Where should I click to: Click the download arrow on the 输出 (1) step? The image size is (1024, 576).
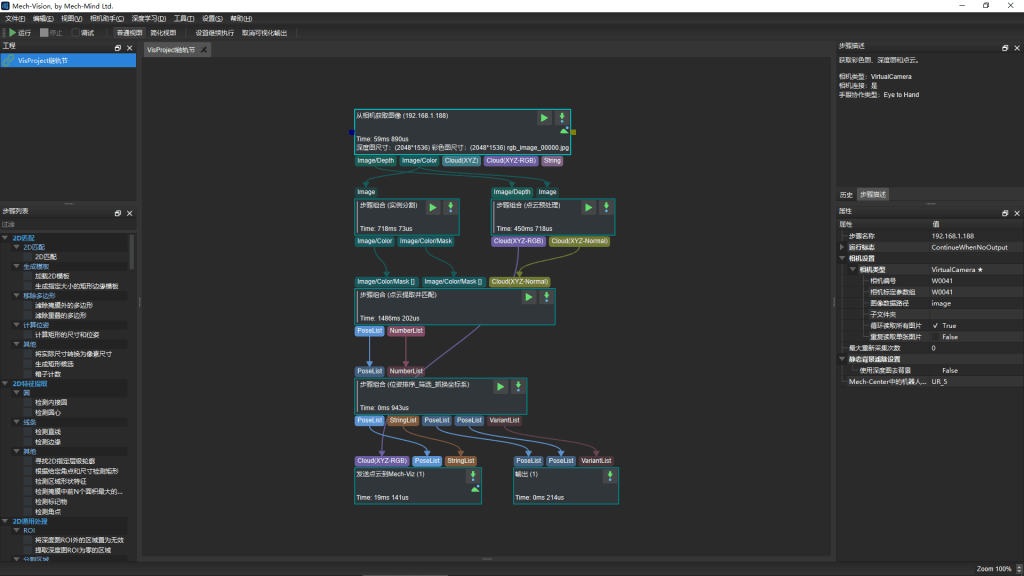tap(593, 477)
